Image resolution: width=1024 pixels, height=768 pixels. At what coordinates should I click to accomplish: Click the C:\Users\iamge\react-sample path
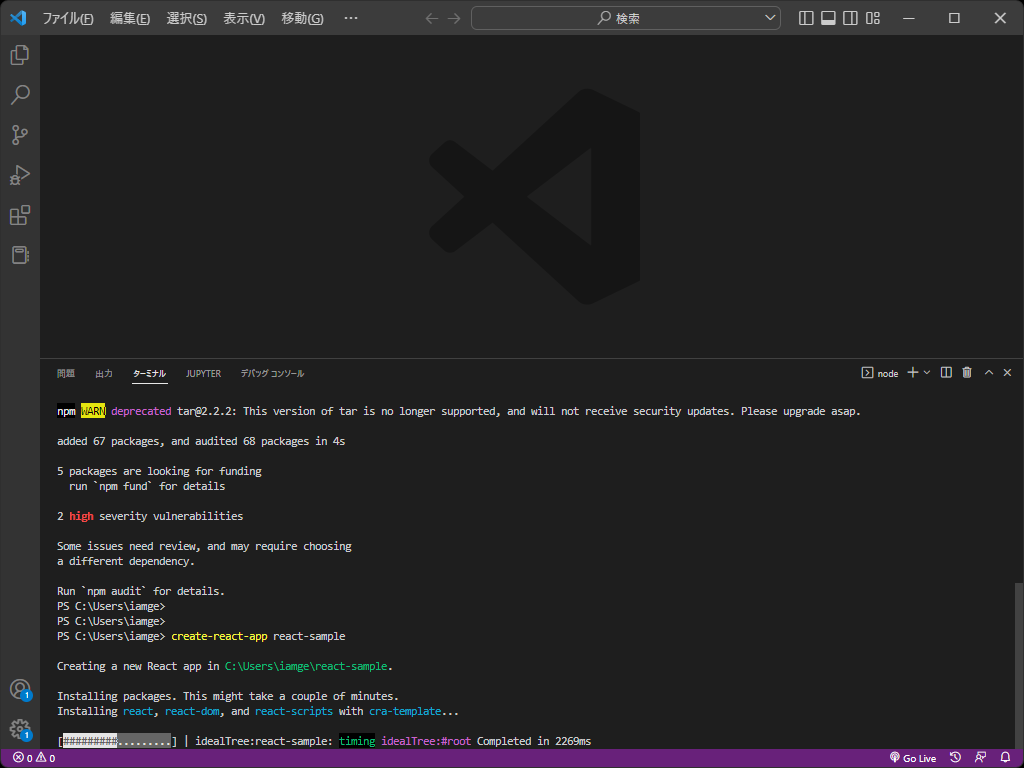click(x=306, y=666)
